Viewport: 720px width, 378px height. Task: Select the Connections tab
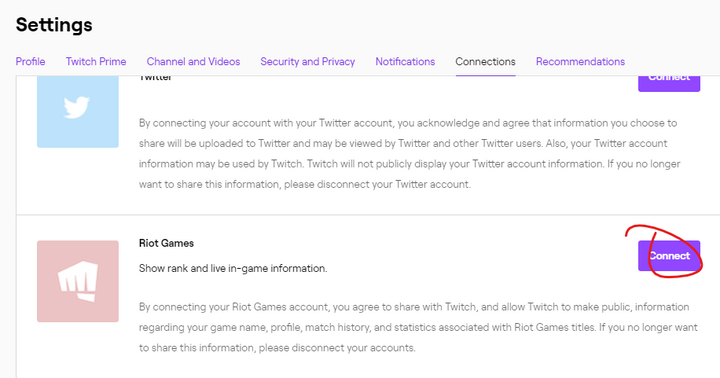click(485, 62)
